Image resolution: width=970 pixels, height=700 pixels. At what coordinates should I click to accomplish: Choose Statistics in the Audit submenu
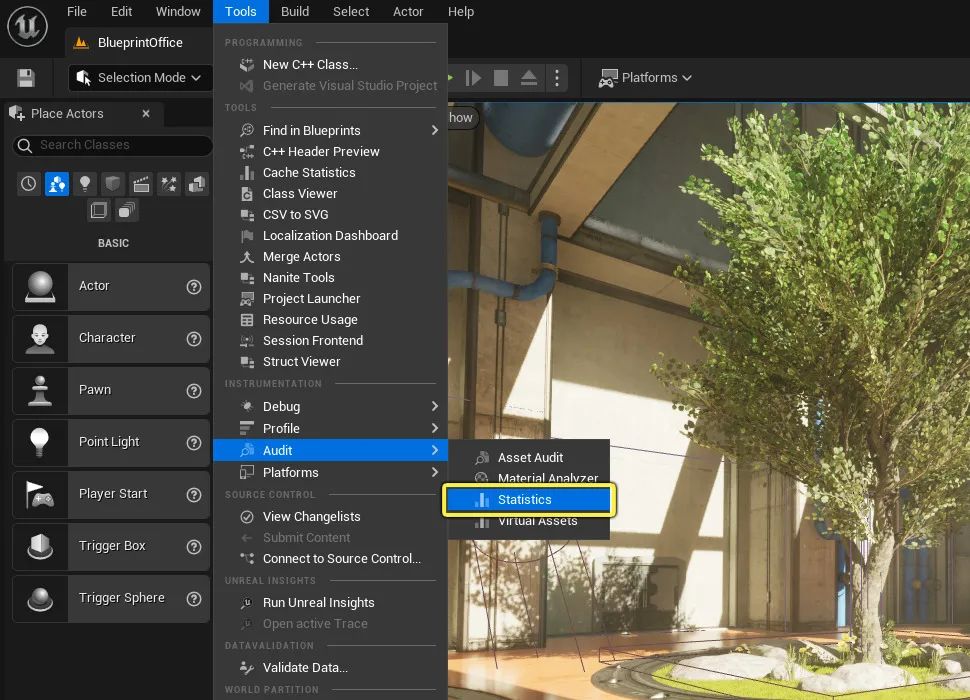(528, 500)
